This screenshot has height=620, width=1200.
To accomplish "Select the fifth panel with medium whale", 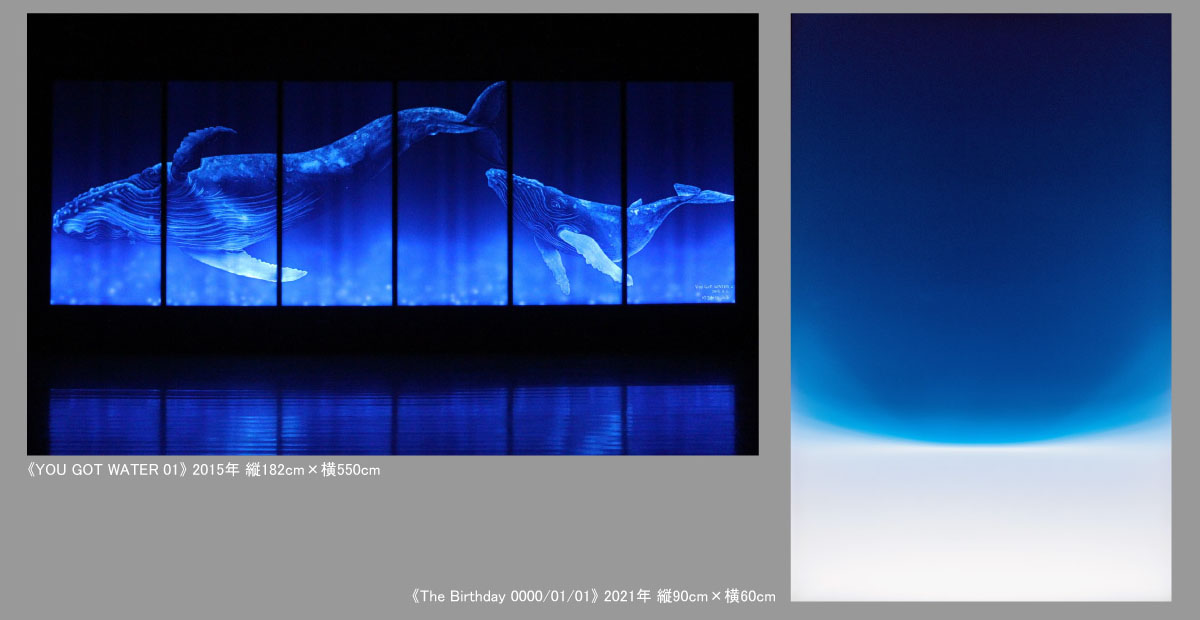I will 566,193.
